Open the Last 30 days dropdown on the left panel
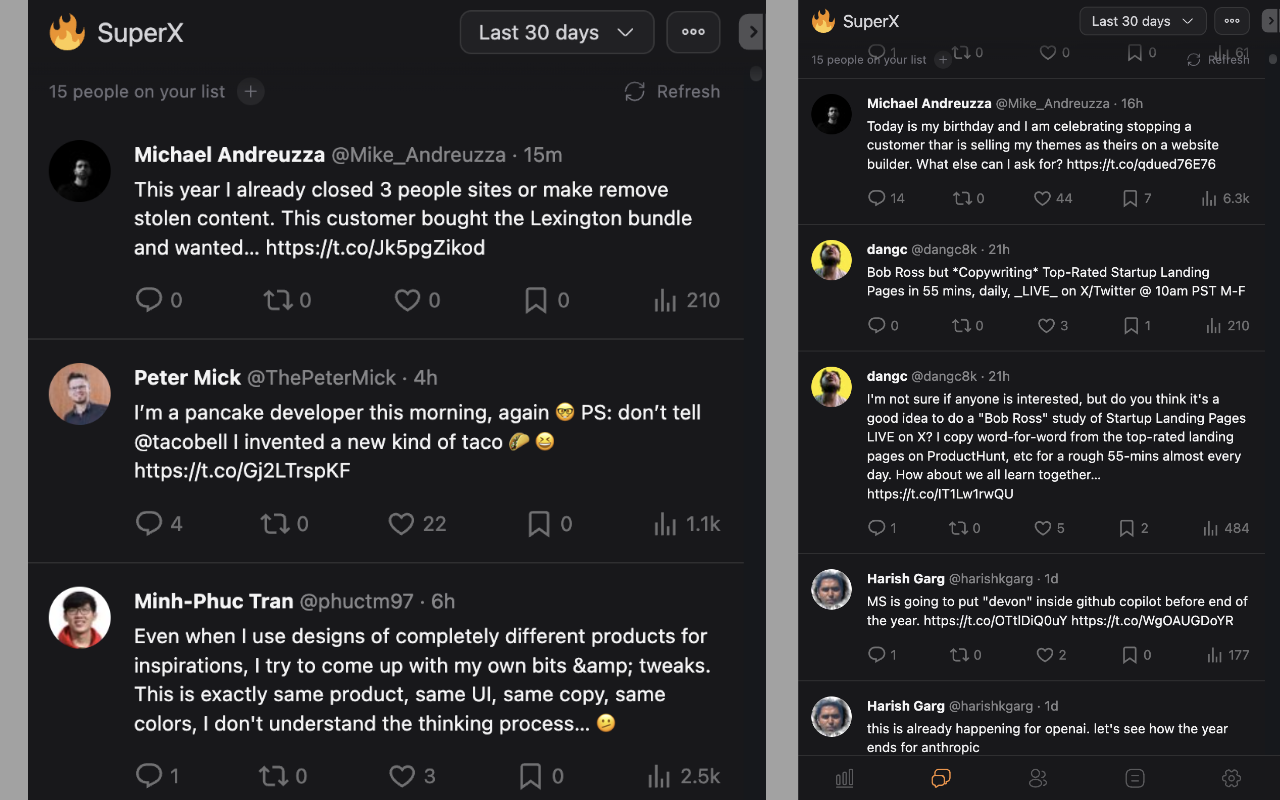Image resolution: width=1280 pixels, height=800 pixels. pos(556,32)
